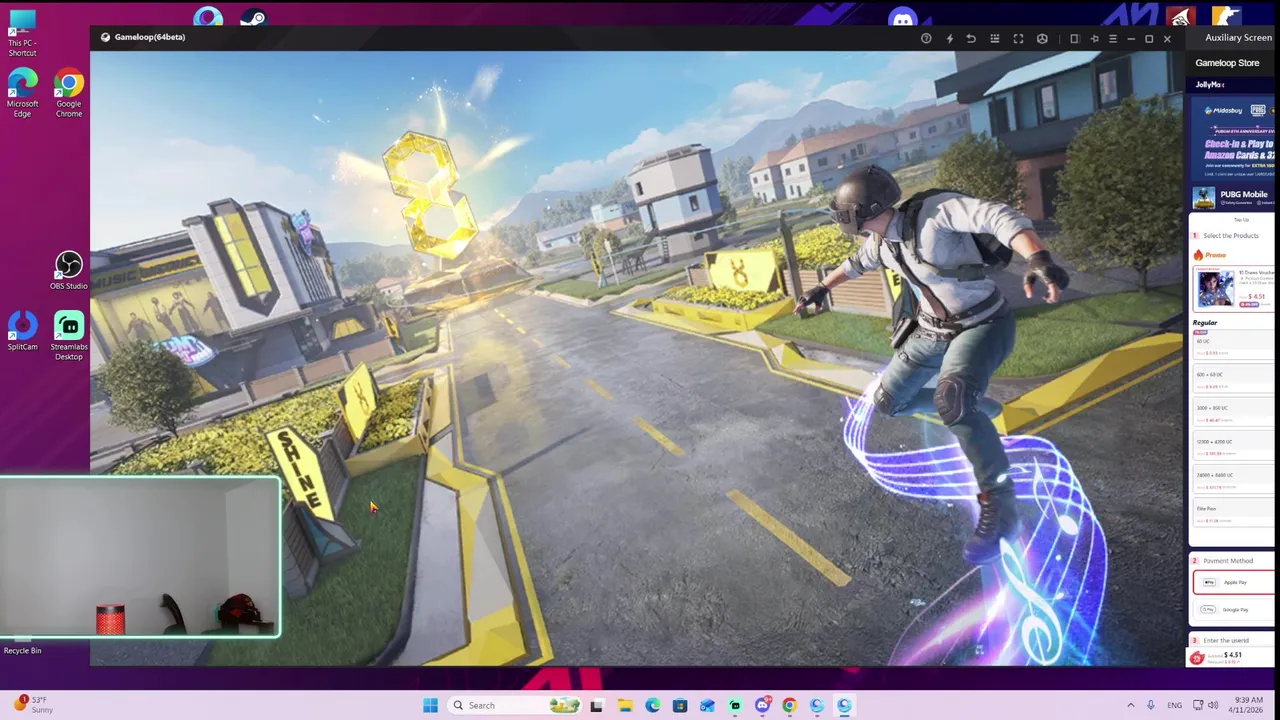
Task: Click the Windows Start button
Action: coord(430,705)
